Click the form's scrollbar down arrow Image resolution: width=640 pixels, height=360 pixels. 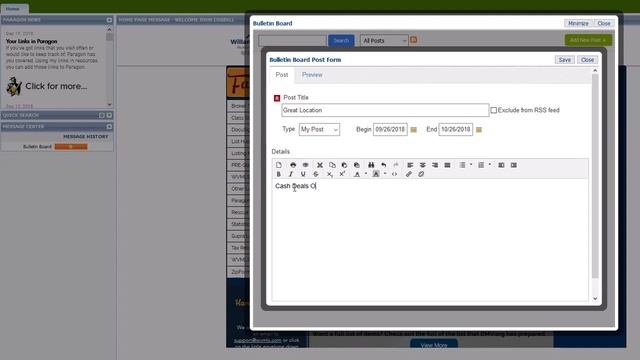tap(595, 298)
